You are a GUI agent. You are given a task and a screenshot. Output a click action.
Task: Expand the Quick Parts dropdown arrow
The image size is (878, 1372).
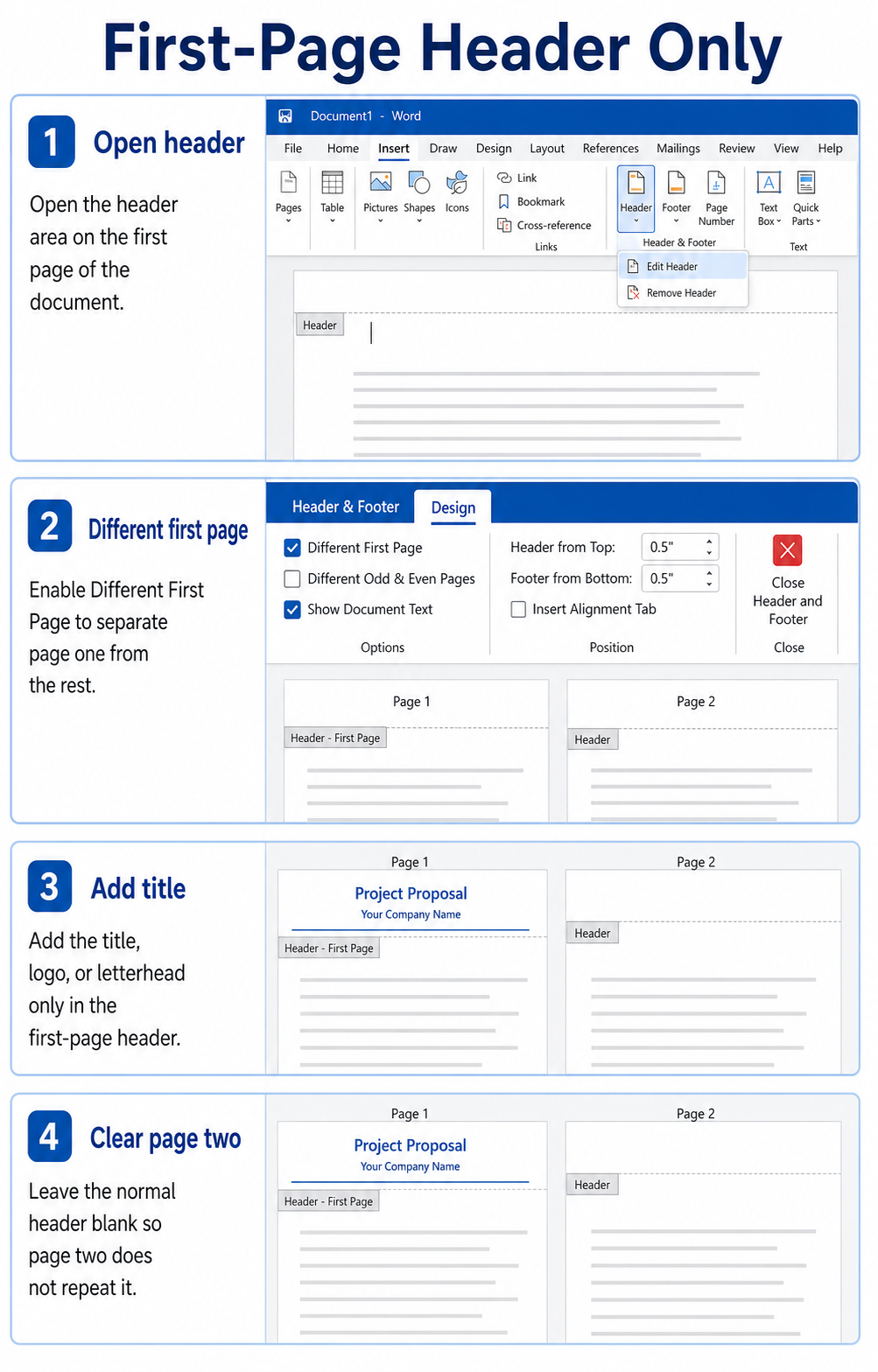[x=818, y=222]
